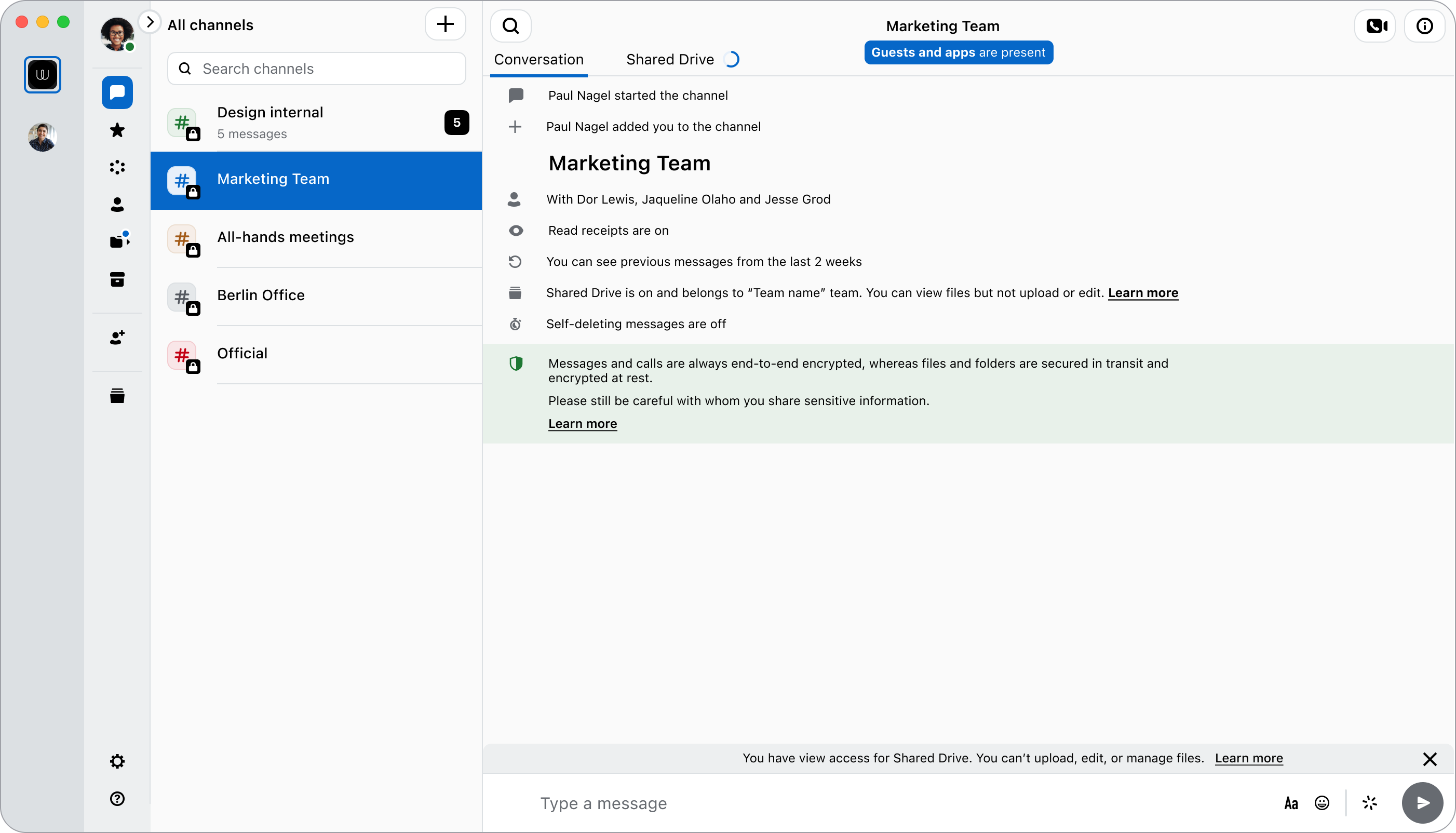Switch to the Shared Drive tab
This screenshot has width=1456, height=833.
pyautogui.click(x=670, y=60)
